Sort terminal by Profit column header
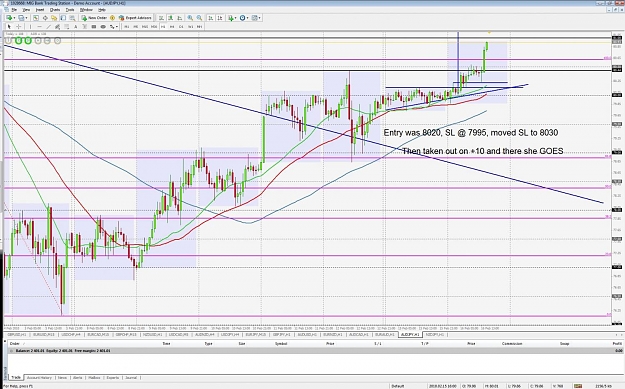625x389 pixels. (x=617, y=344)
